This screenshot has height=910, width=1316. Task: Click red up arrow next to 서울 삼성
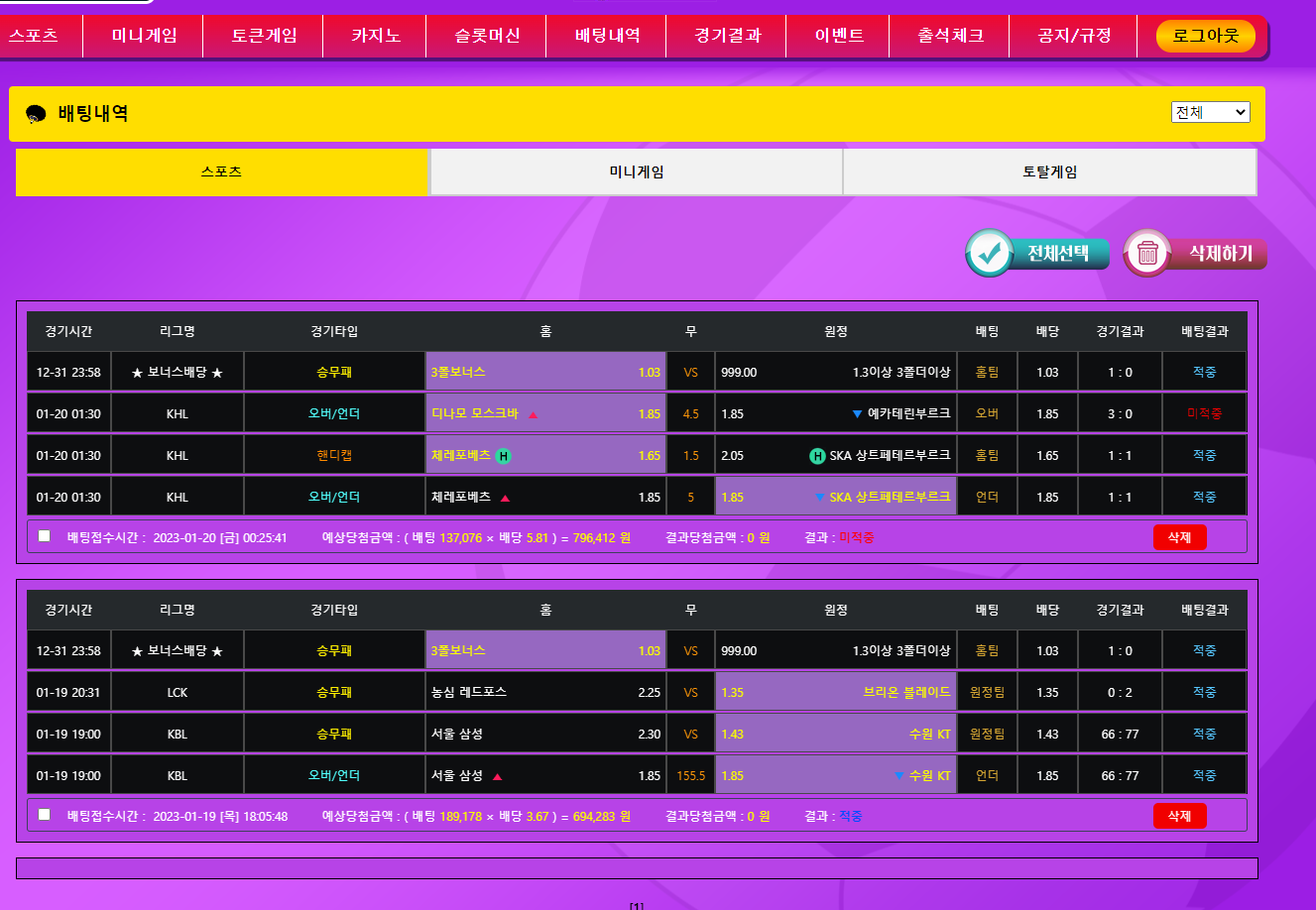click(x=497, y=776)
